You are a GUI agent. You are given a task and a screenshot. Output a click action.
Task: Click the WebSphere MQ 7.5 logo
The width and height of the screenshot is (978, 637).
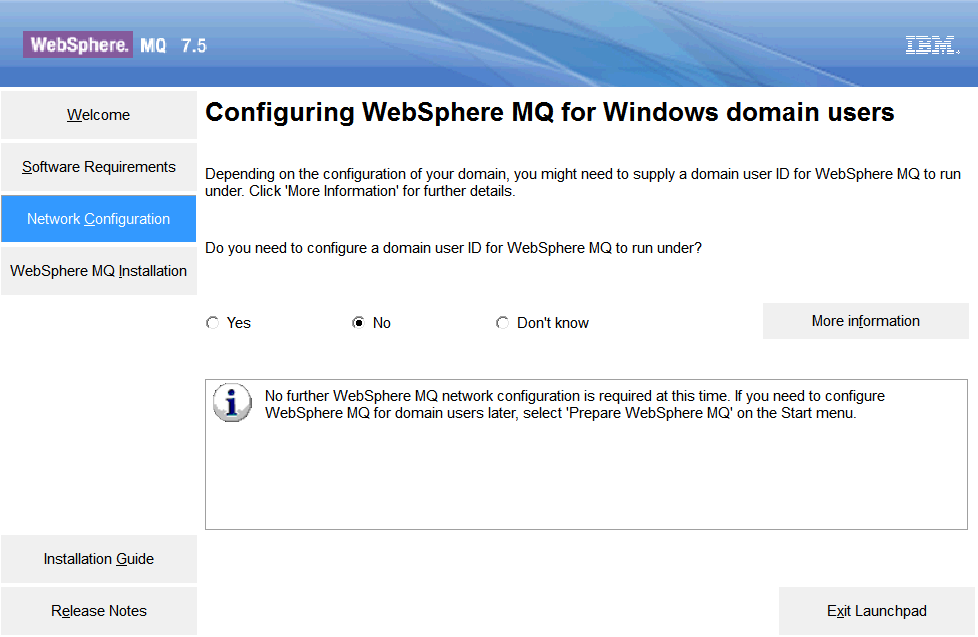115,45
